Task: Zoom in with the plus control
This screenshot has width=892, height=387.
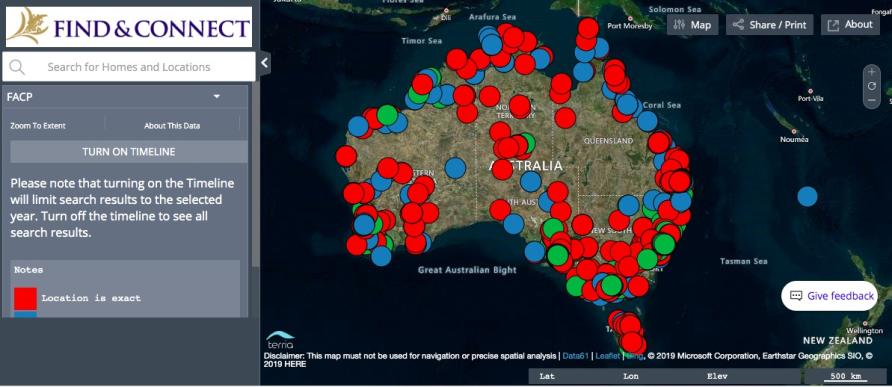Action: (872, 72)
